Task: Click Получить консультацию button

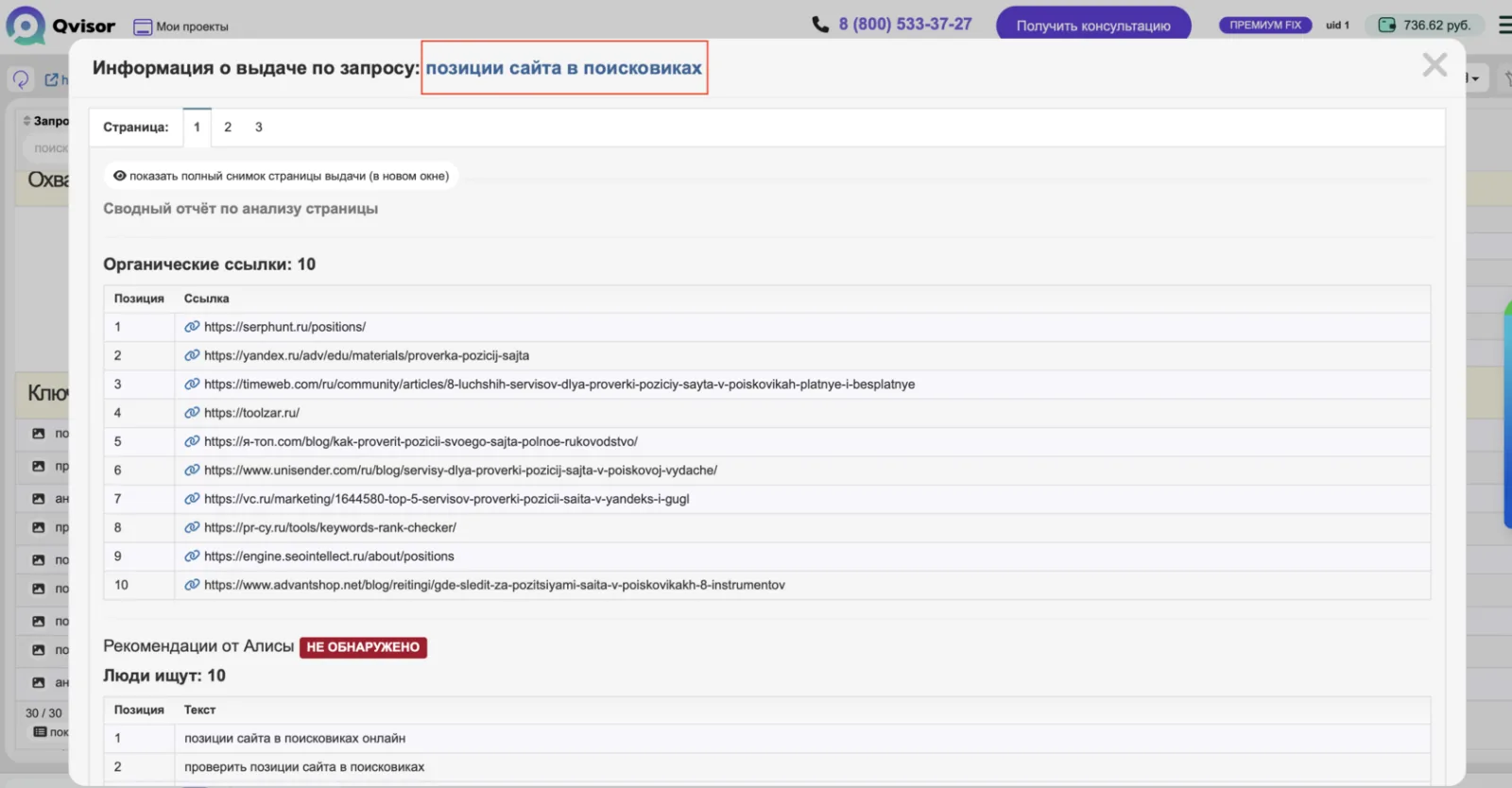Action: click(1093, 26)
